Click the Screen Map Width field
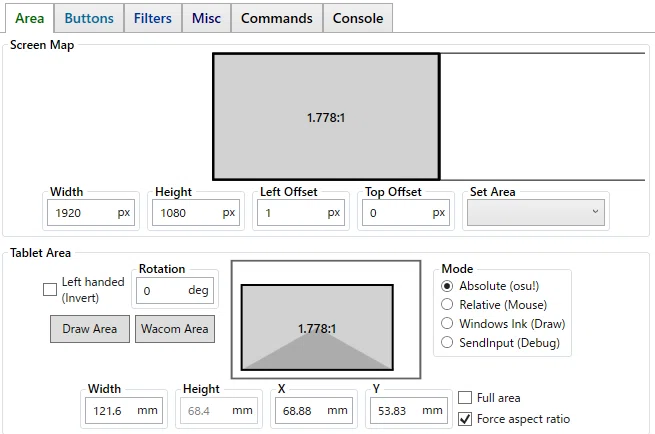The width and height of the screenshot is (655, 434). coord(91,213)
